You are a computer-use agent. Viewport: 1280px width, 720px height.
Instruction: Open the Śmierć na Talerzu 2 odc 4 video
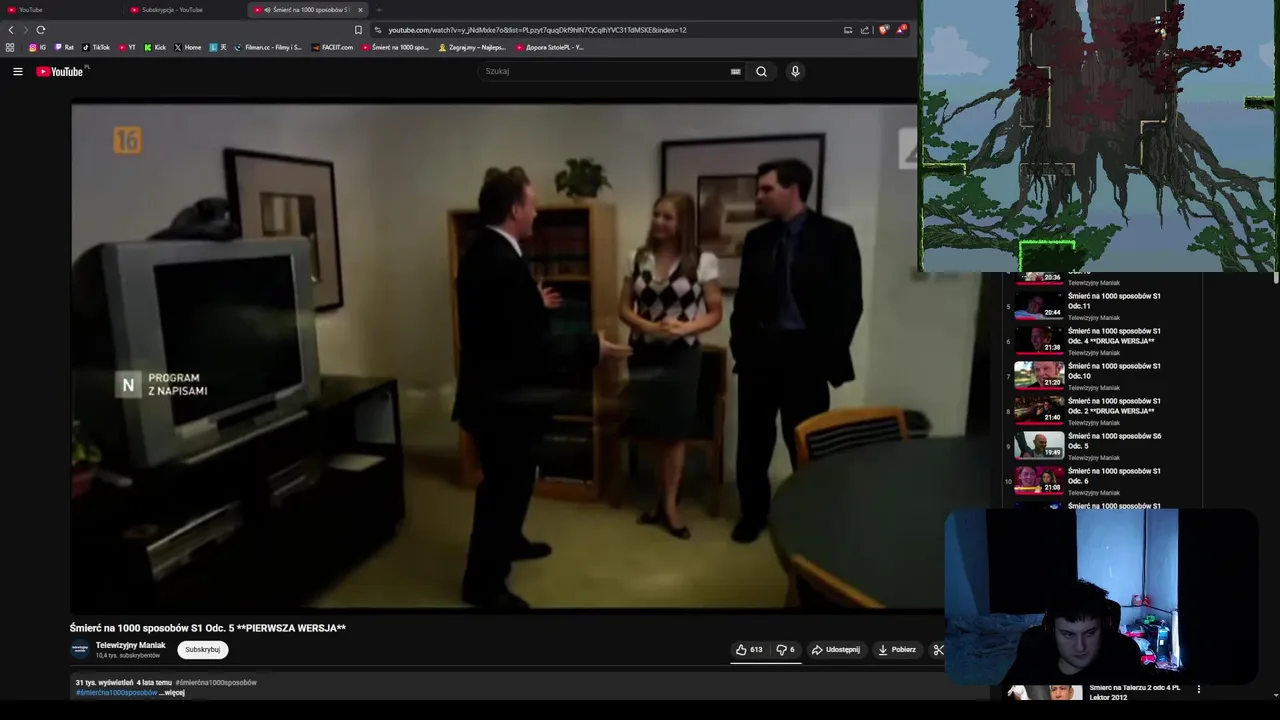[1134, 692]
